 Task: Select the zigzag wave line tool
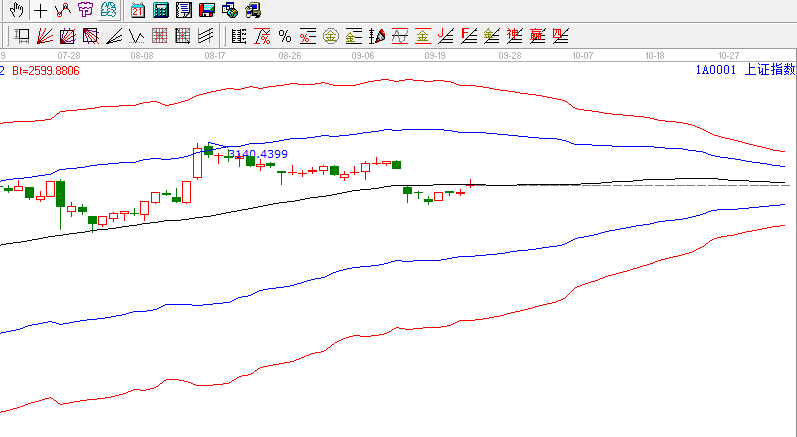137,37
